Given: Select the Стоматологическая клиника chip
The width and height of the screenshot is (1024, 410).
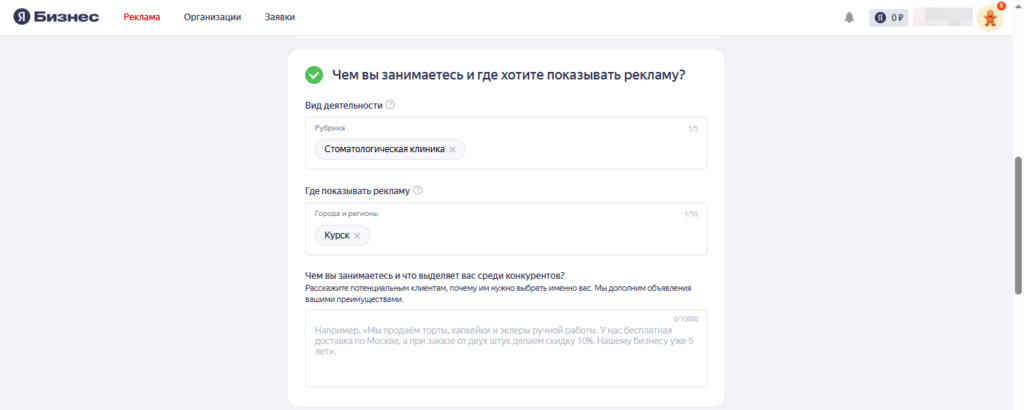Looking at the screenshot, I should pos(390,150).
